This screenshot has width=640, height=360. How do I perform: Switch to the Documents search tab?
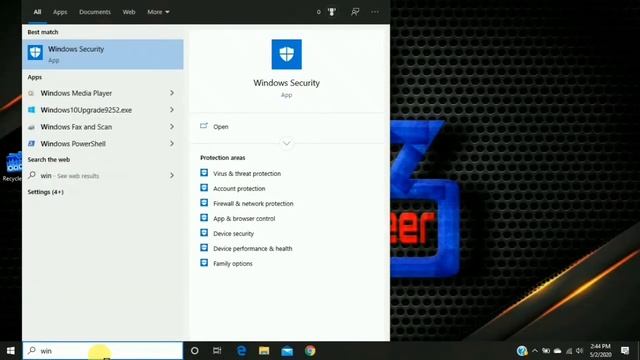95,12
